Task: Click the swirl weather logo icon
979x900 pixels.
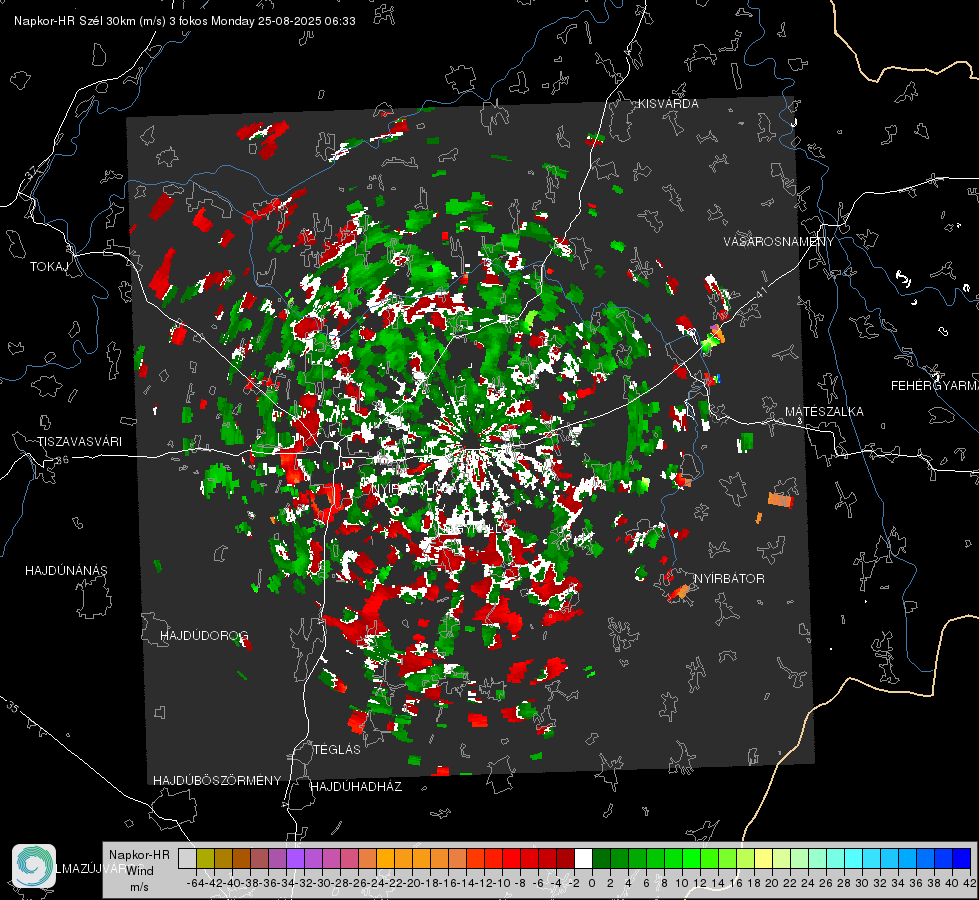Action: (x=34, y=866)
